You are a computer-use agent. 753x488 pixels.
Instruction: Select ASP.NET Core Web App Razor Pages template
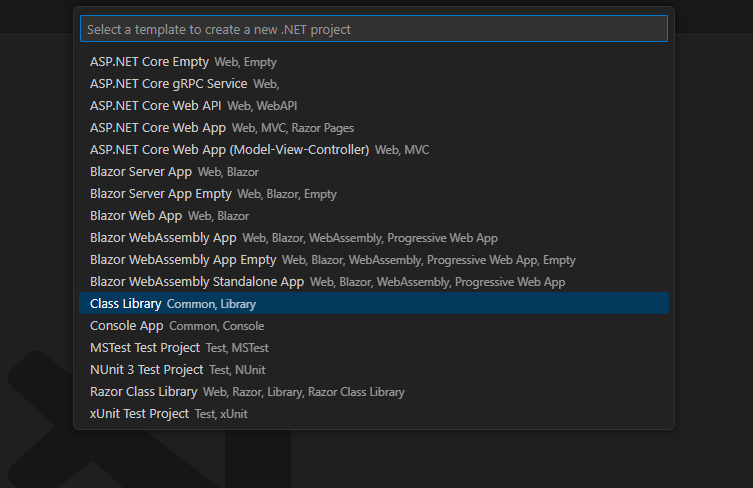(x=374, y=128)
